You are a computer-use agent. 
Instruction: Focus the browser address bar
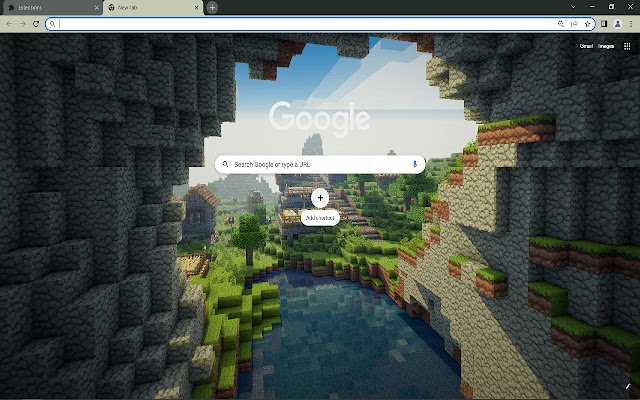[320, 24]
